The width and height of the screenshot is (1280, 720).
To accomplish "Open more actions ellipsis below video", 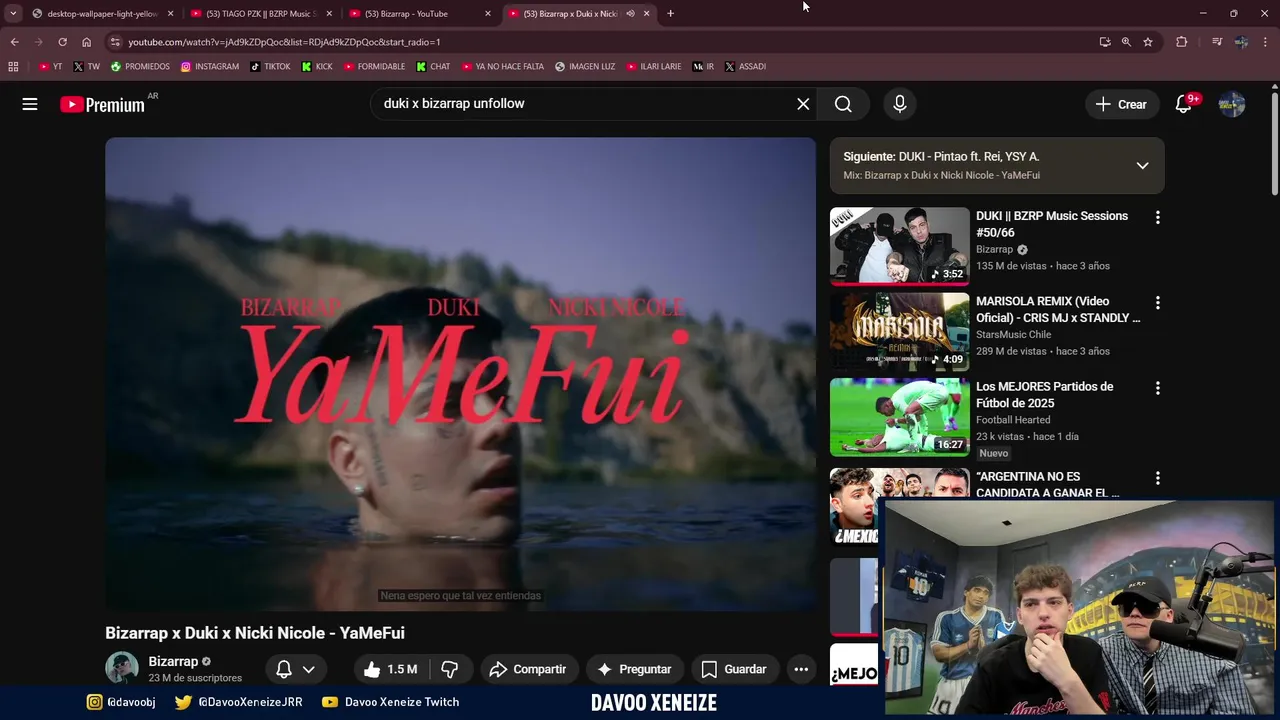I will coord(801,669).
